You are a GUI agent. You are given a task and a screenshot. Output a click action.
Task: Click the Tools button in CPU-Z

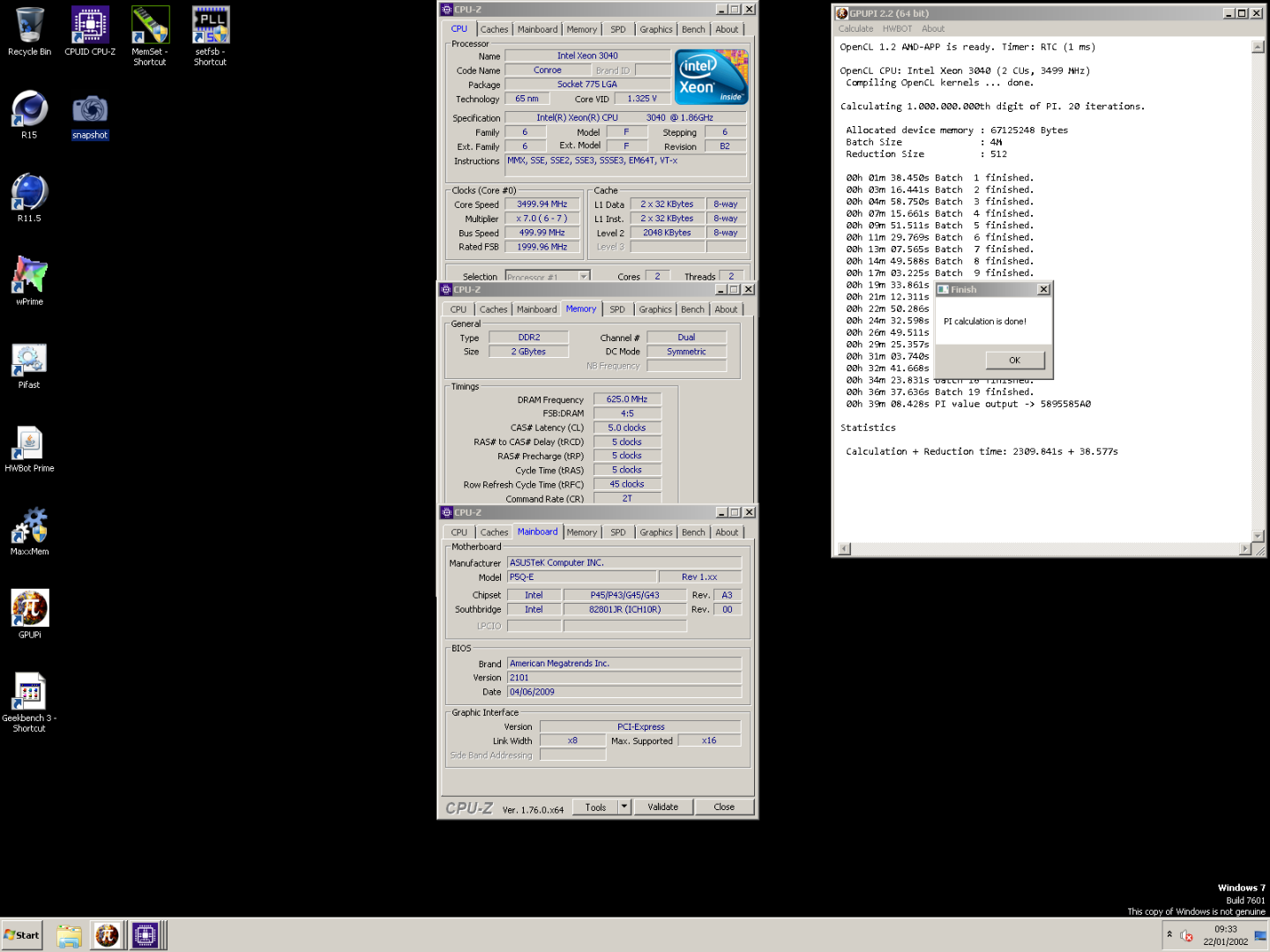(x=596, y=807)
